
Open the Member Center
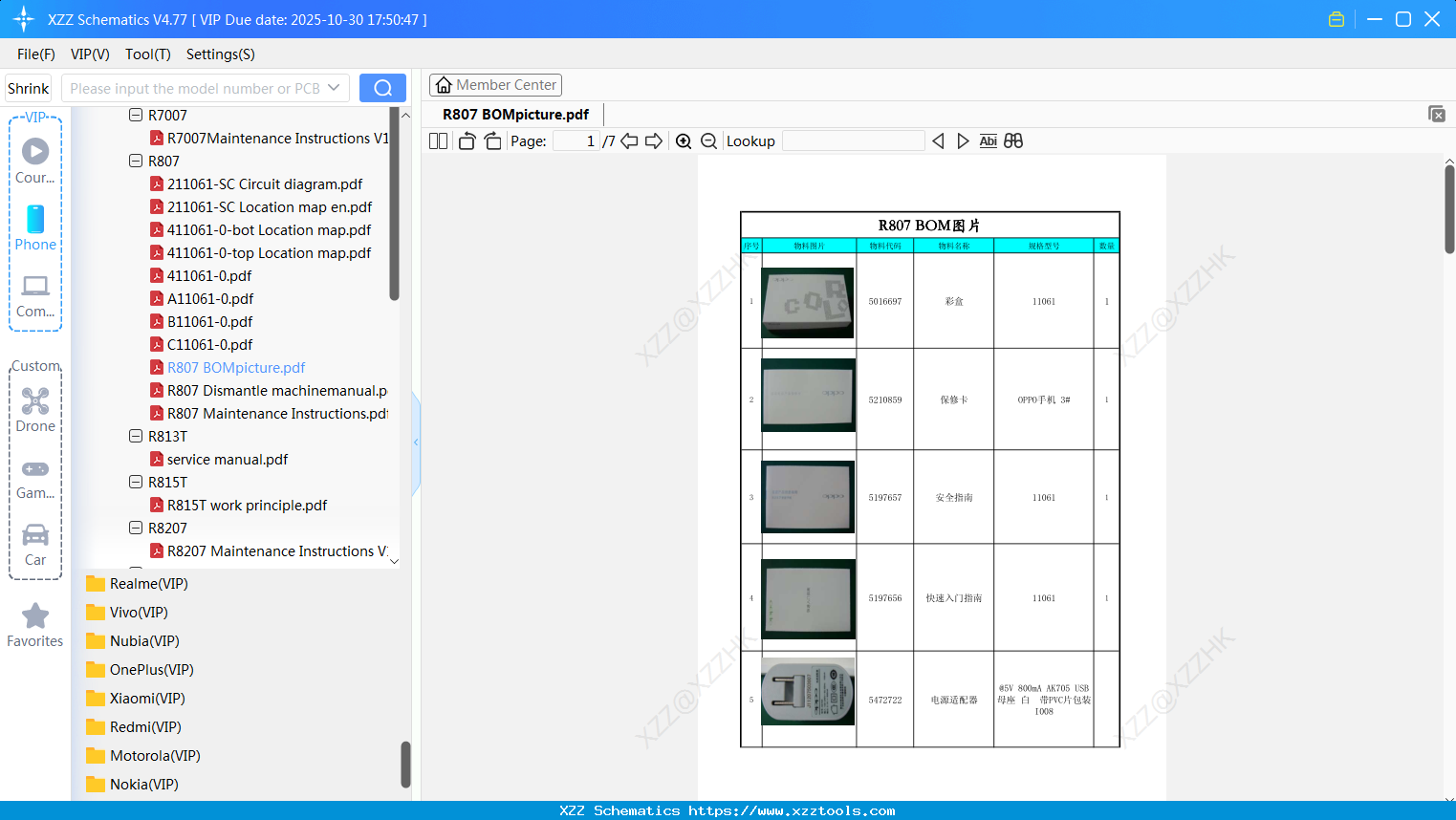click(x=495, y=85)
